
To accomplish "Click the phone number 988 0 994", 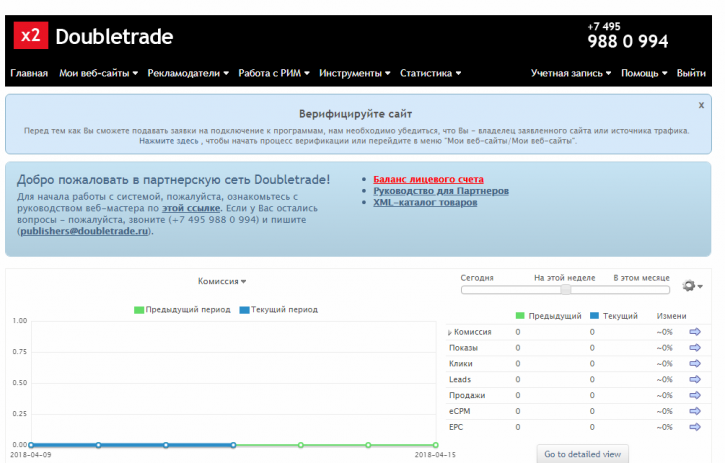I will [x=627, y=41].
